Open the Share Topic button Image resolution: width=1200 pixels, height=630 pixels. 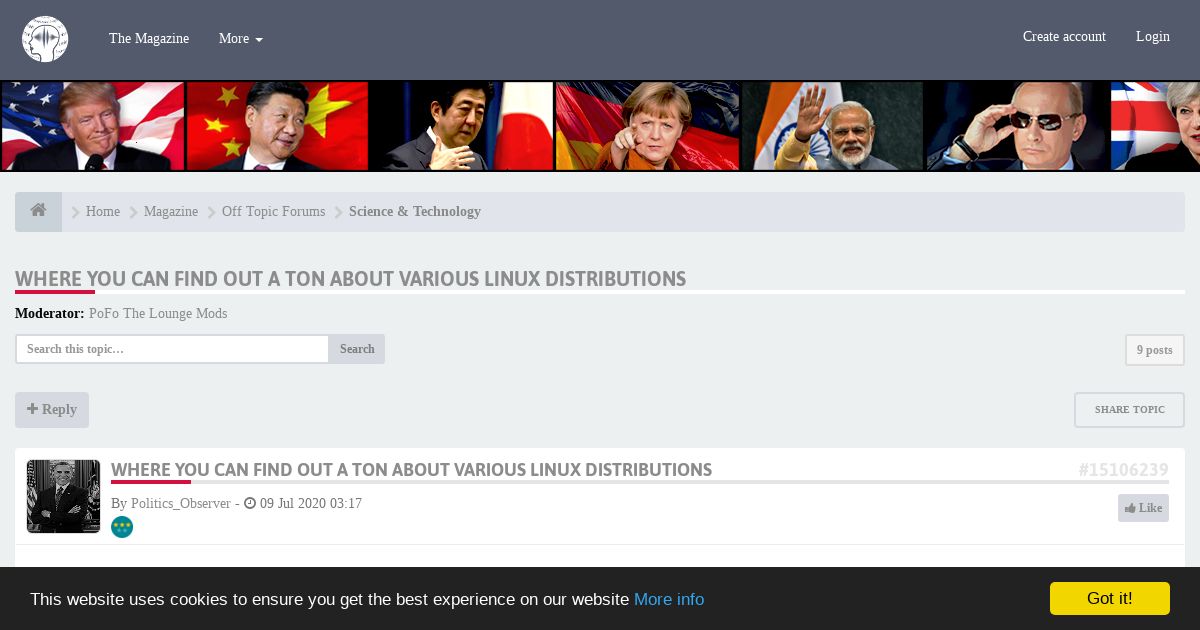1129,410
